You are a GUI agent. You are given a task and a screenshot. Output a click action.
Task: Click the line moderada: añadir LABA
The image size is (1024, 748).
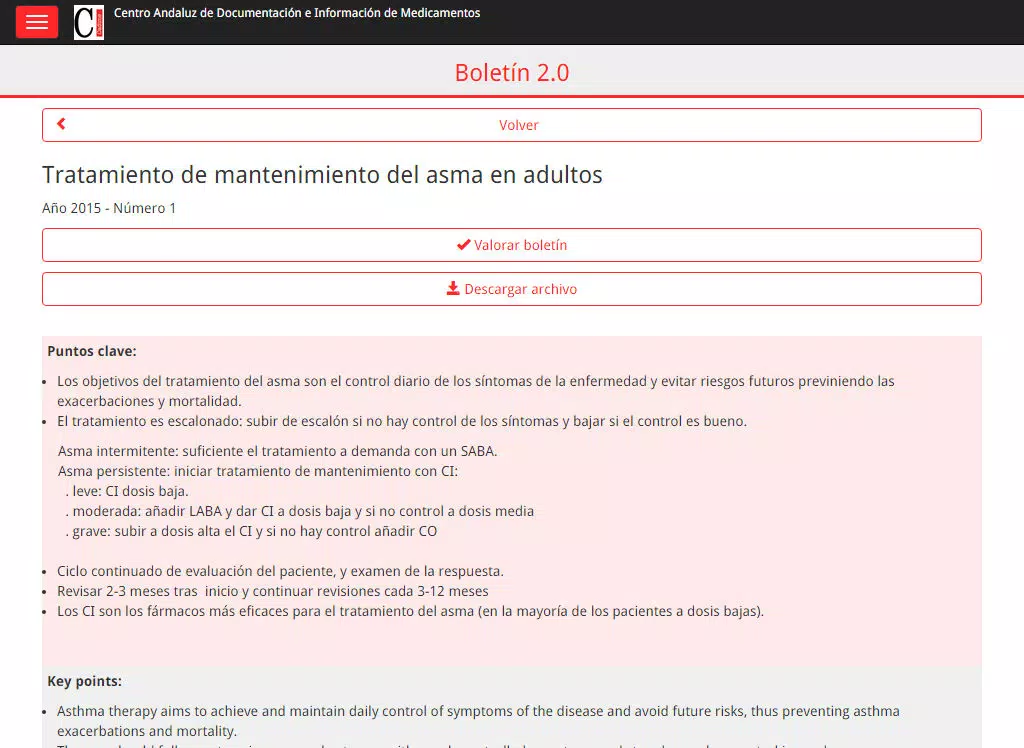coord(300,512)
